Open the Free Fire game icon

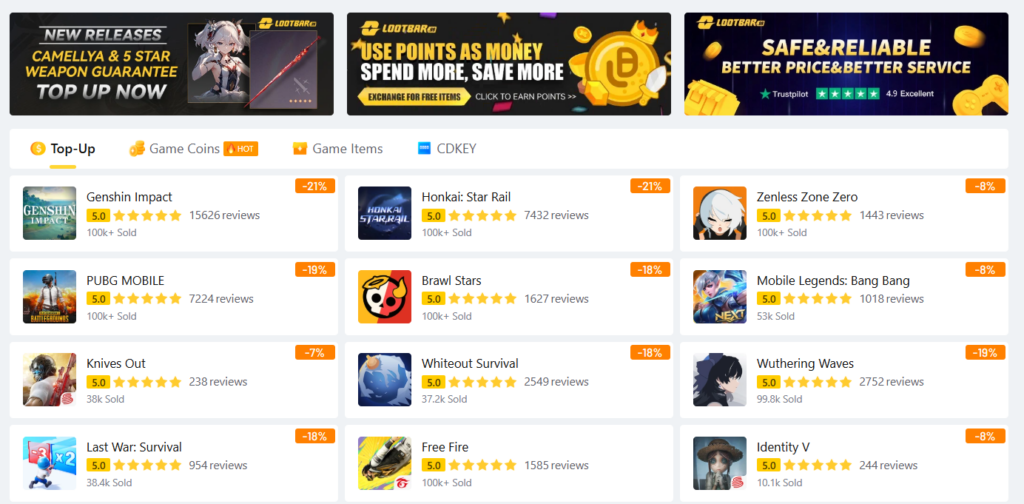385,464
